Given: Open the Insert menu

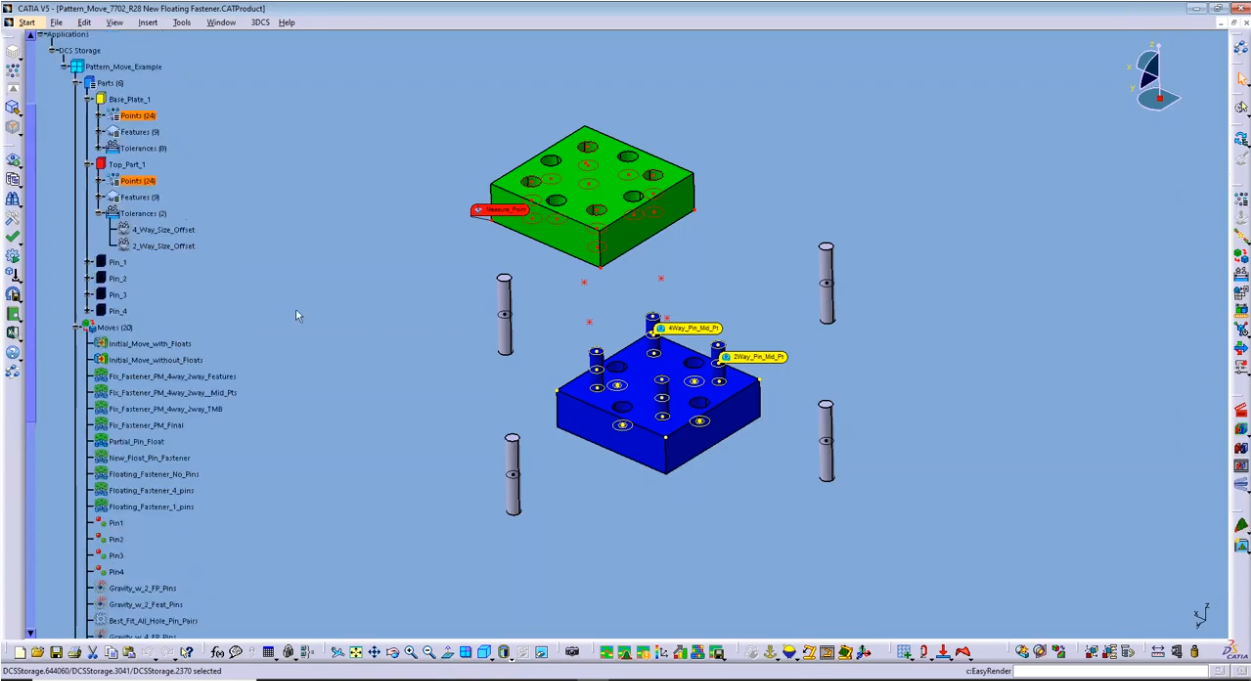Looking at the screenshot, I should click(148, 22).
